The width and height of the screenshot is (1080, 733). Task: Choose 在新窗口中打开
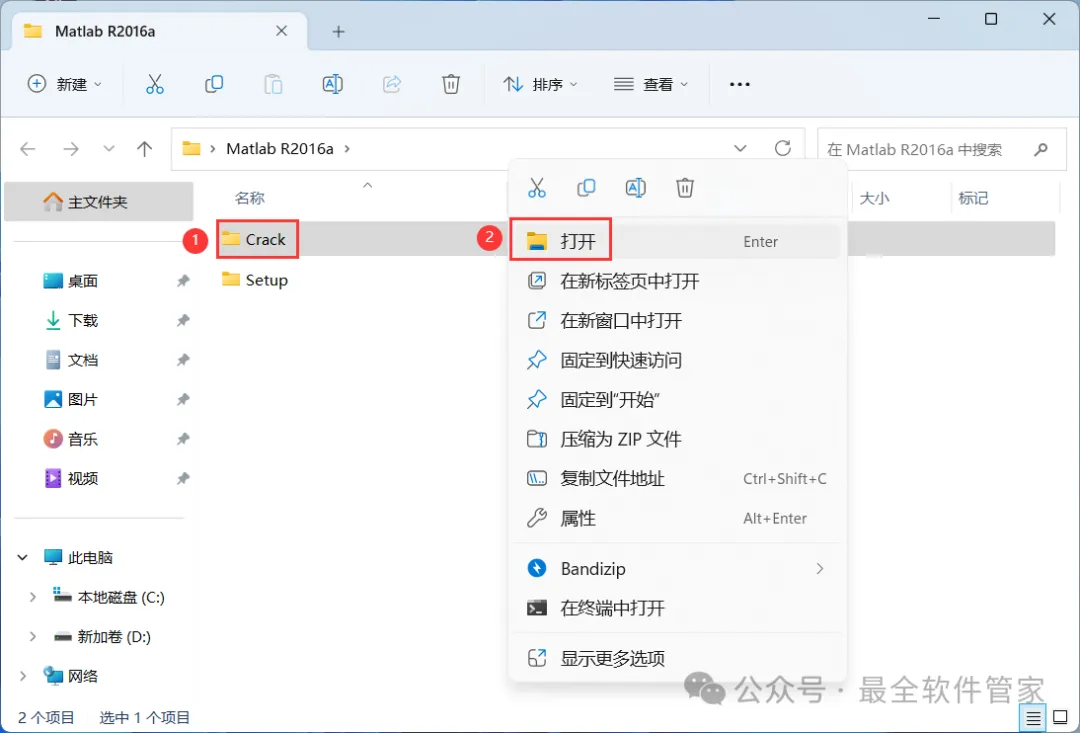pyautogui.click(x=675, y=320)
